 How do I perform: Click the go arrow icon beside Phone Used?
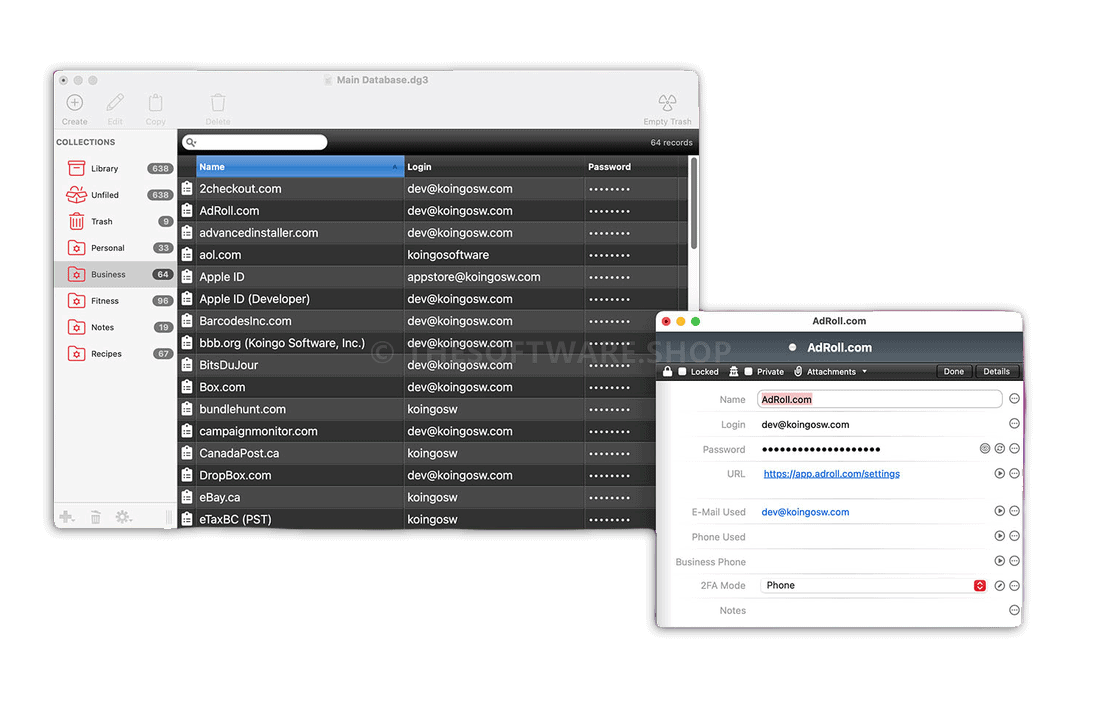1000,536
